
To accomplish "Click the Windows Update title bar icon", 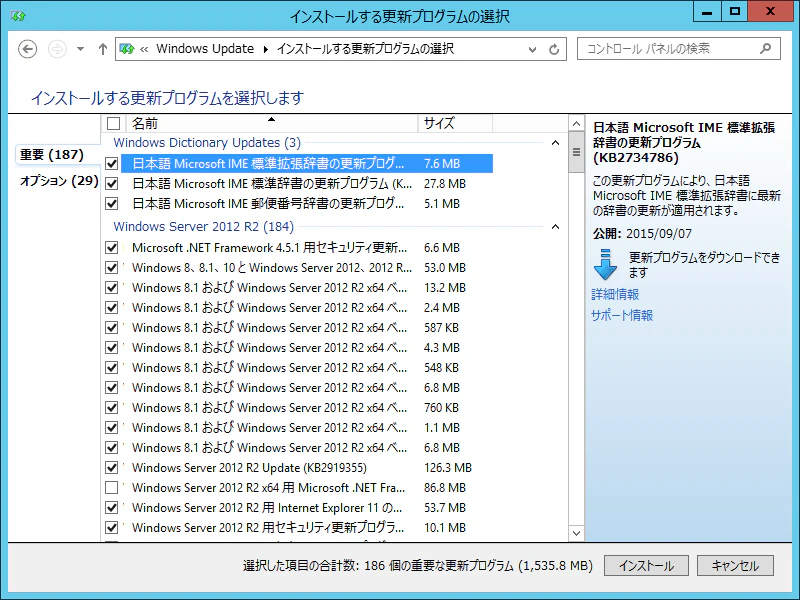I will [18, 16].
